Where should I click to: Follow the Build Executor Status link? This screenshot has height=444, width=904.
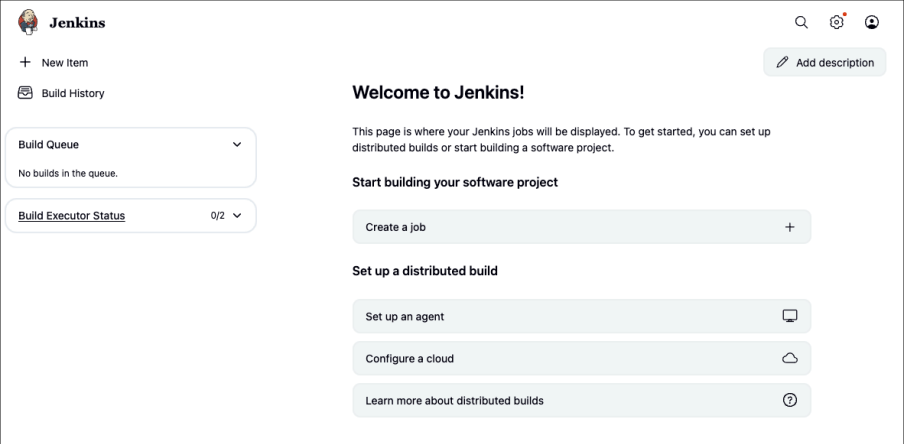(71, 216)
